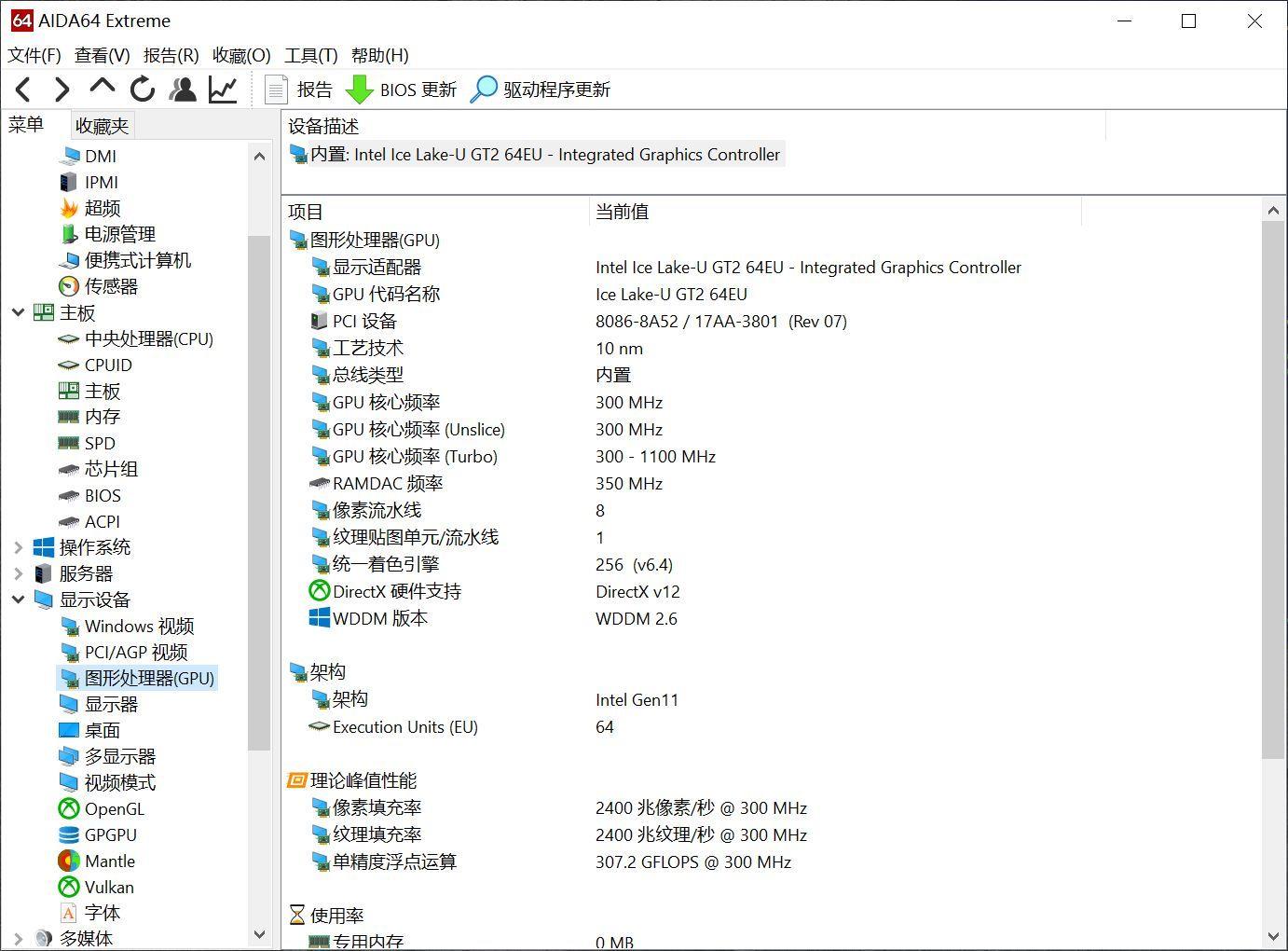Select the 便携式计算机 laptop icon
1288x951 pixels.
[69, 260]
